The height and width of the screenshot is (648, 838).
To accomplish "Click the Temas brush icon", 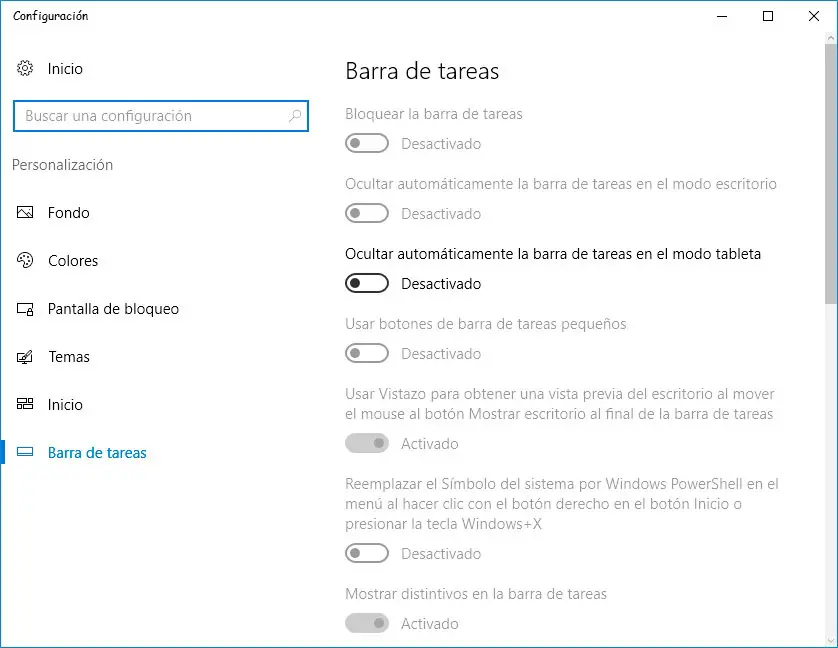I will pyautogui.click(x=26, y=357).
